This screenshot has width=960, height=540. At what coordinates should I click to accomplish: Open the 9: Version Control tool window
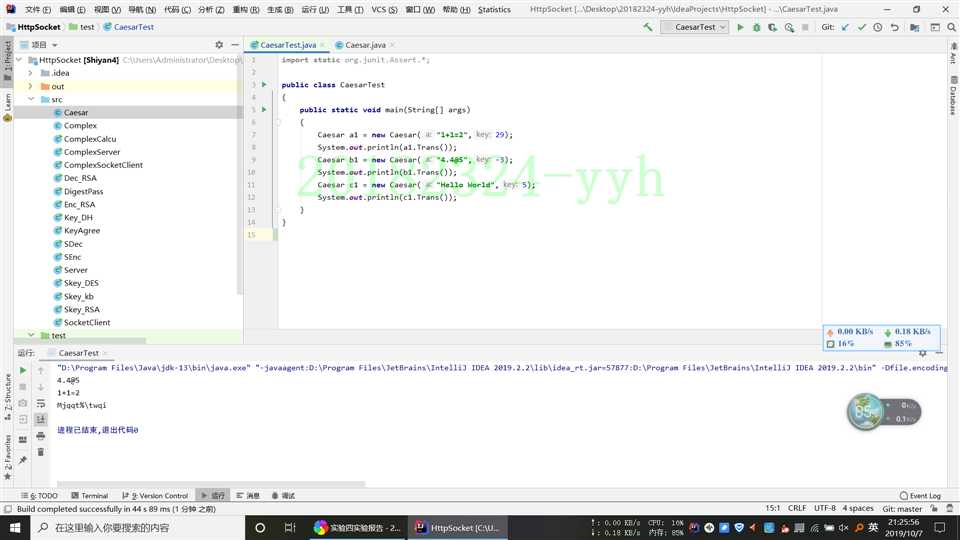(155, 495)
